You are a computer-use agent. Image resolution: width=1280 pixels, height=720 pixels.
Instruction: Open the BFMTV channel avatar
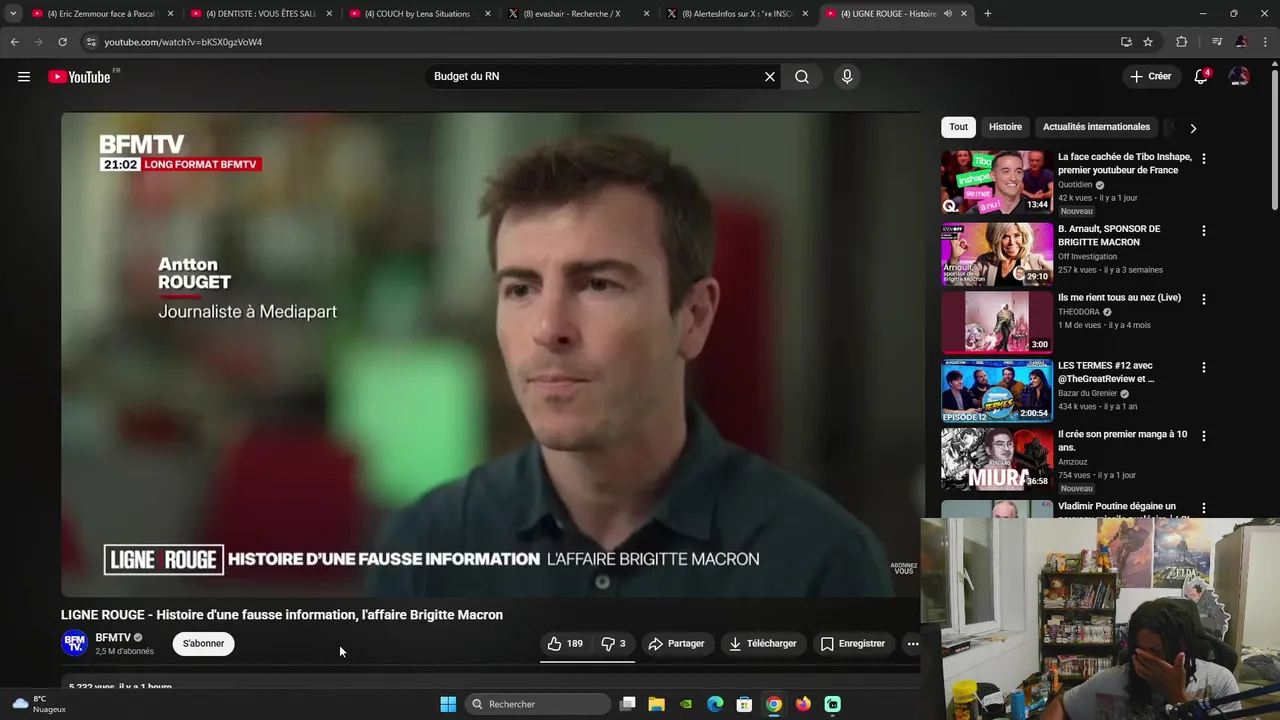tap(74, 643)
